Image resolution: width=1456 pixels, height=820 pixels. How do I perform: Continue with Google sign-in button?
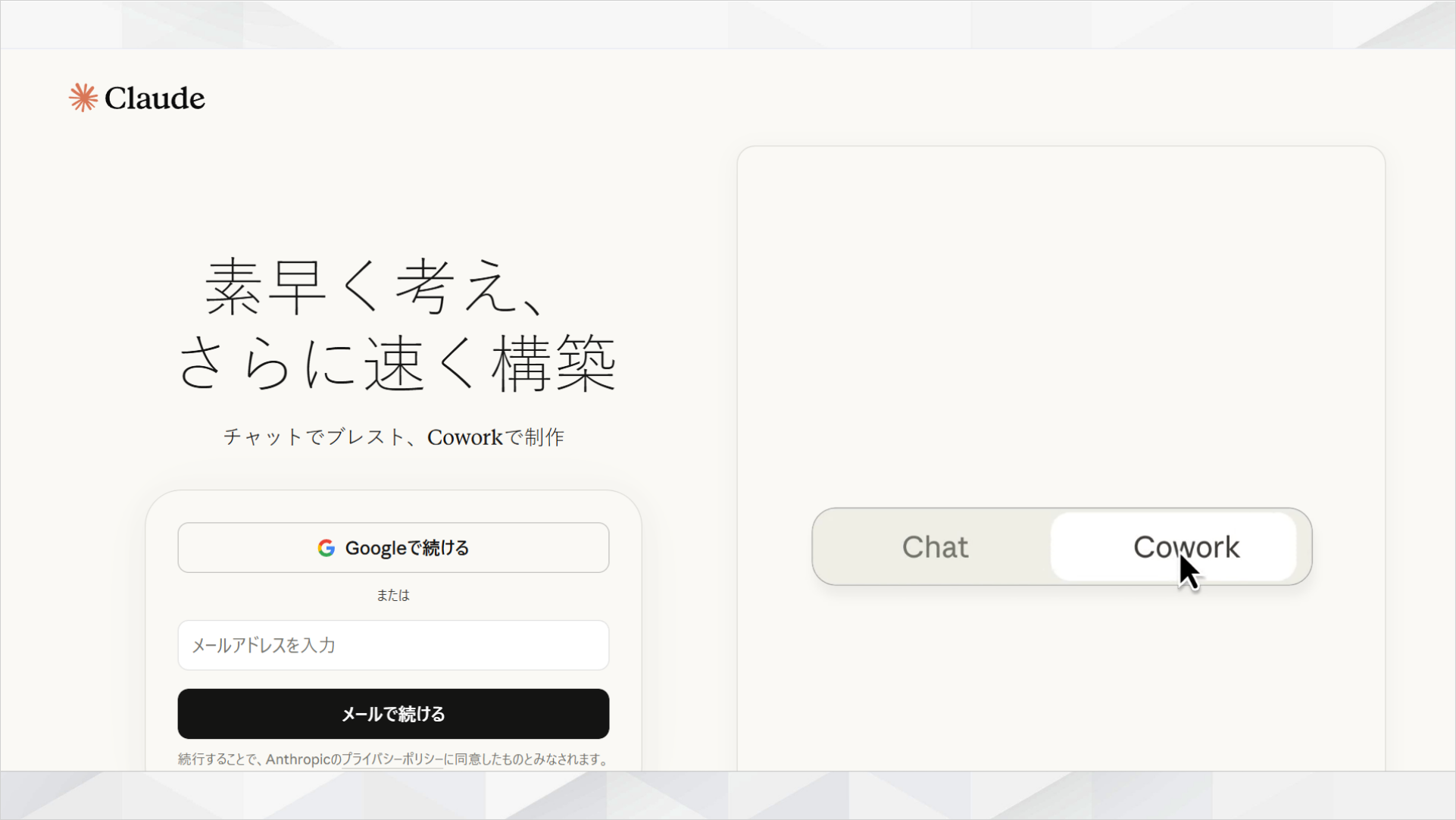point(393,547)
